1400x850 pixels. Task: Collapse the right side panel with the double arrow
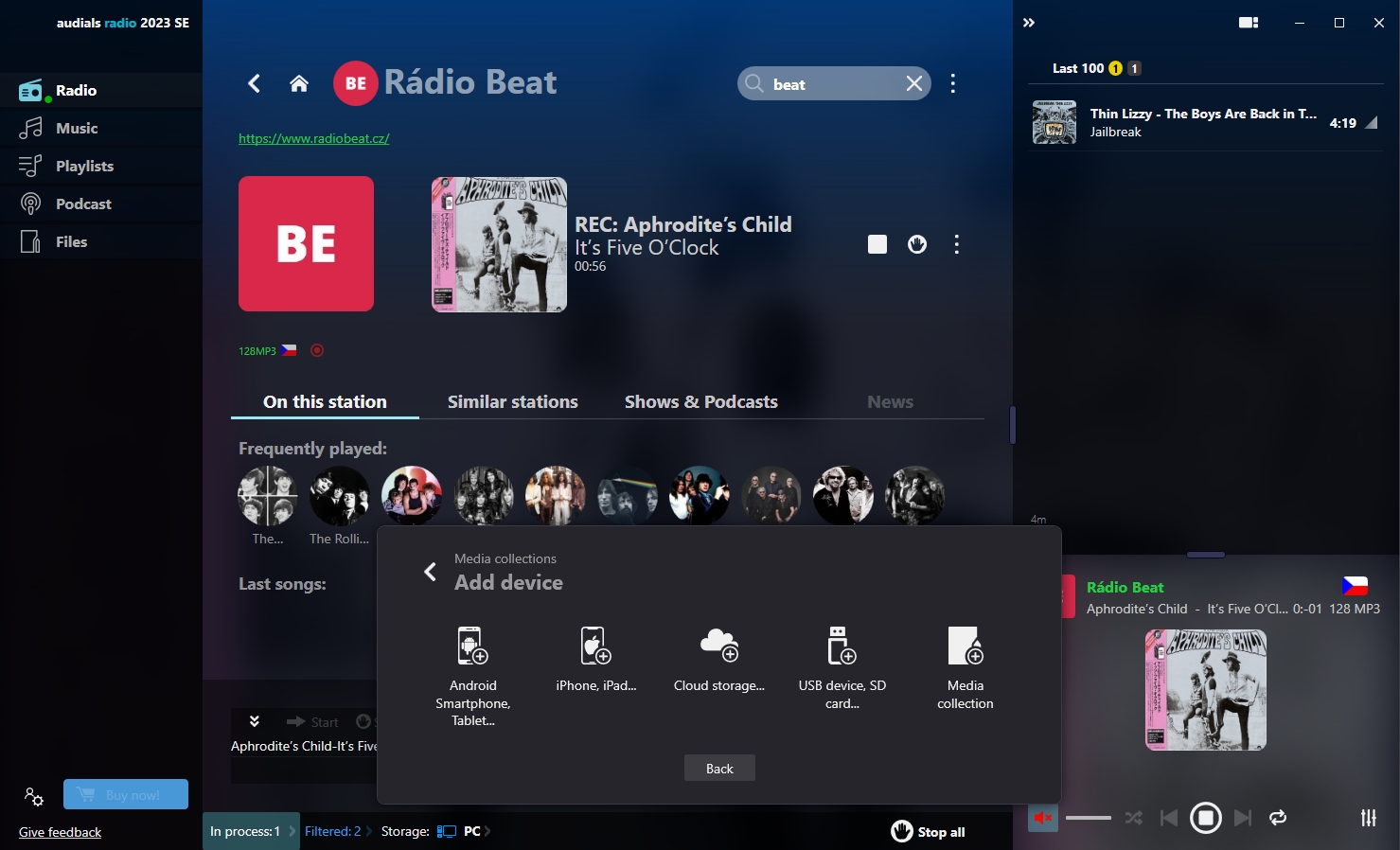(1029, 23)
